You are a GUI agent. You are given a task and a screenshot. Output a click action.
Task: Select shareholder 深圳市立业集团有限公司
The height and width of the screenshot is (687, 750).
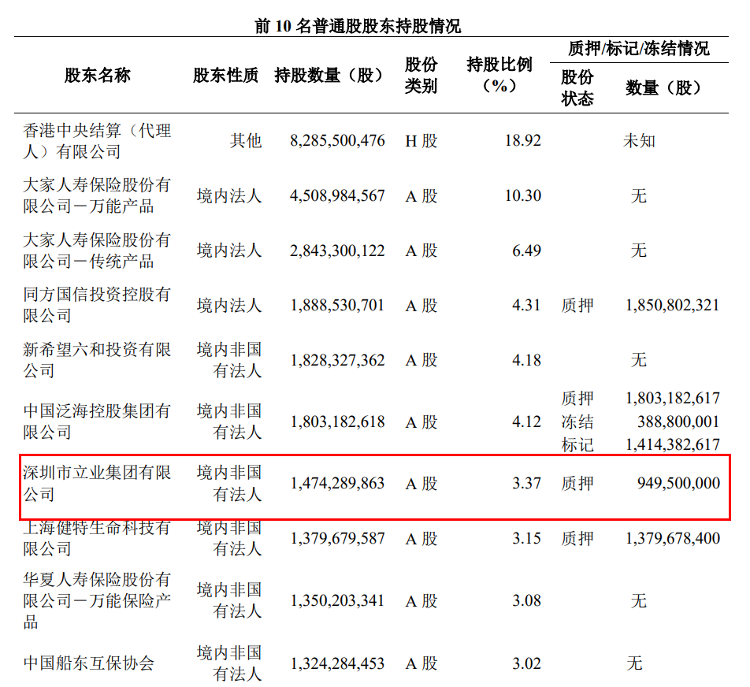pos(97,483)
